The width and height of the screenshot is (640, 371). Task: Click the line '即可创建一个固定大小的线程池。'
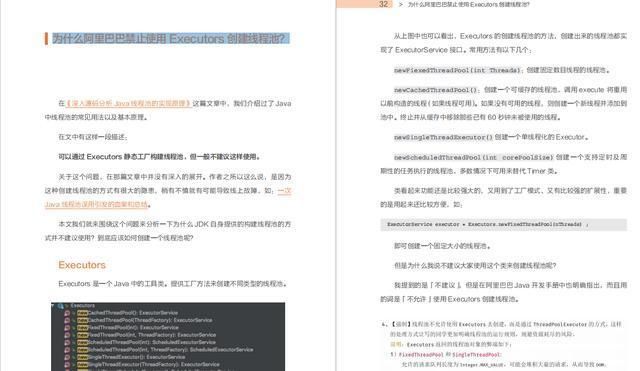(x=443, y=246)
